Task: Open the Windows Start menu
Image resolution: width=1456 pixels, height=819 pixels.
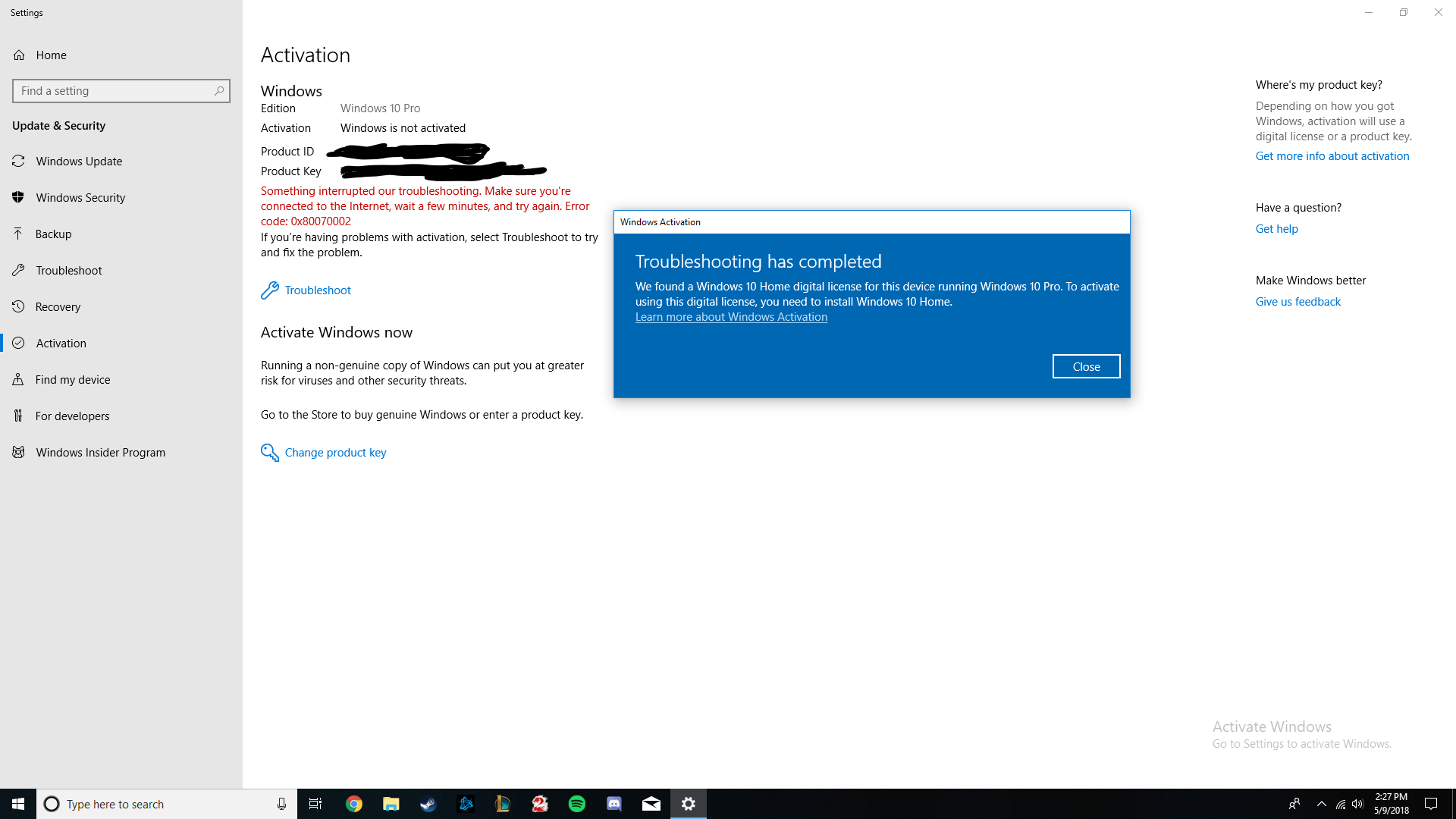Action: pos(18,804)
